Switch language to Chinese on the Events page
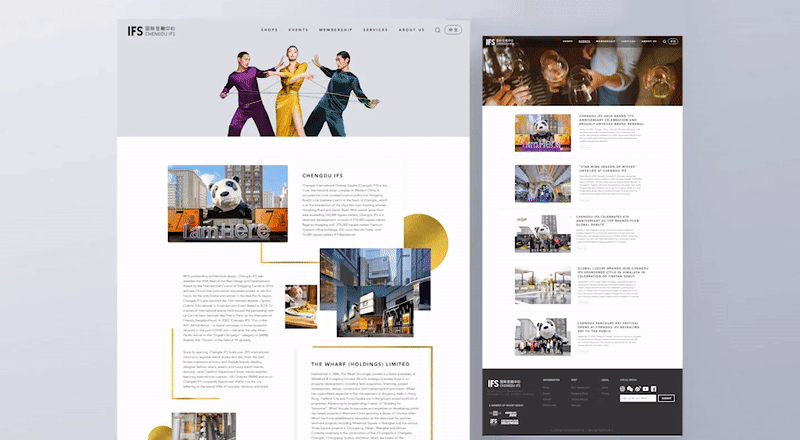The height and width of the screenshot is (440, 800). (673, 41)
